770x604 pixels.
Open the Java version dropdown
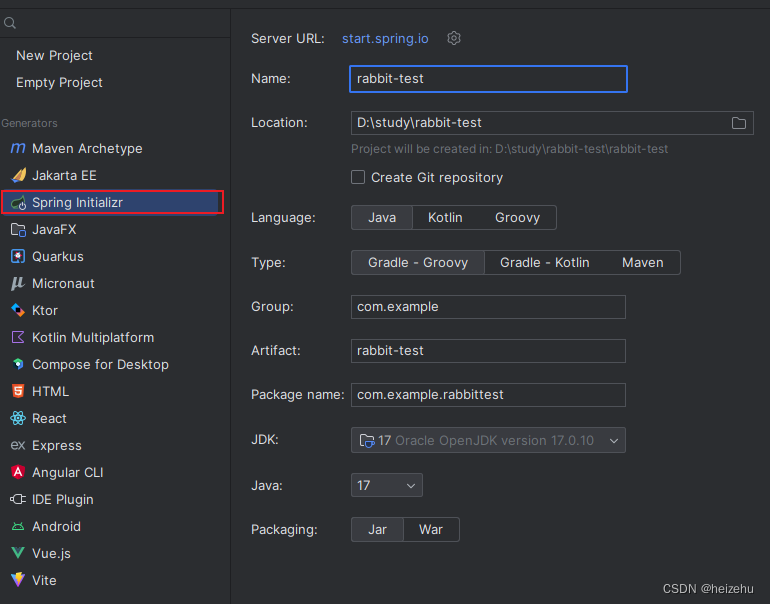(x=386, y=485)
